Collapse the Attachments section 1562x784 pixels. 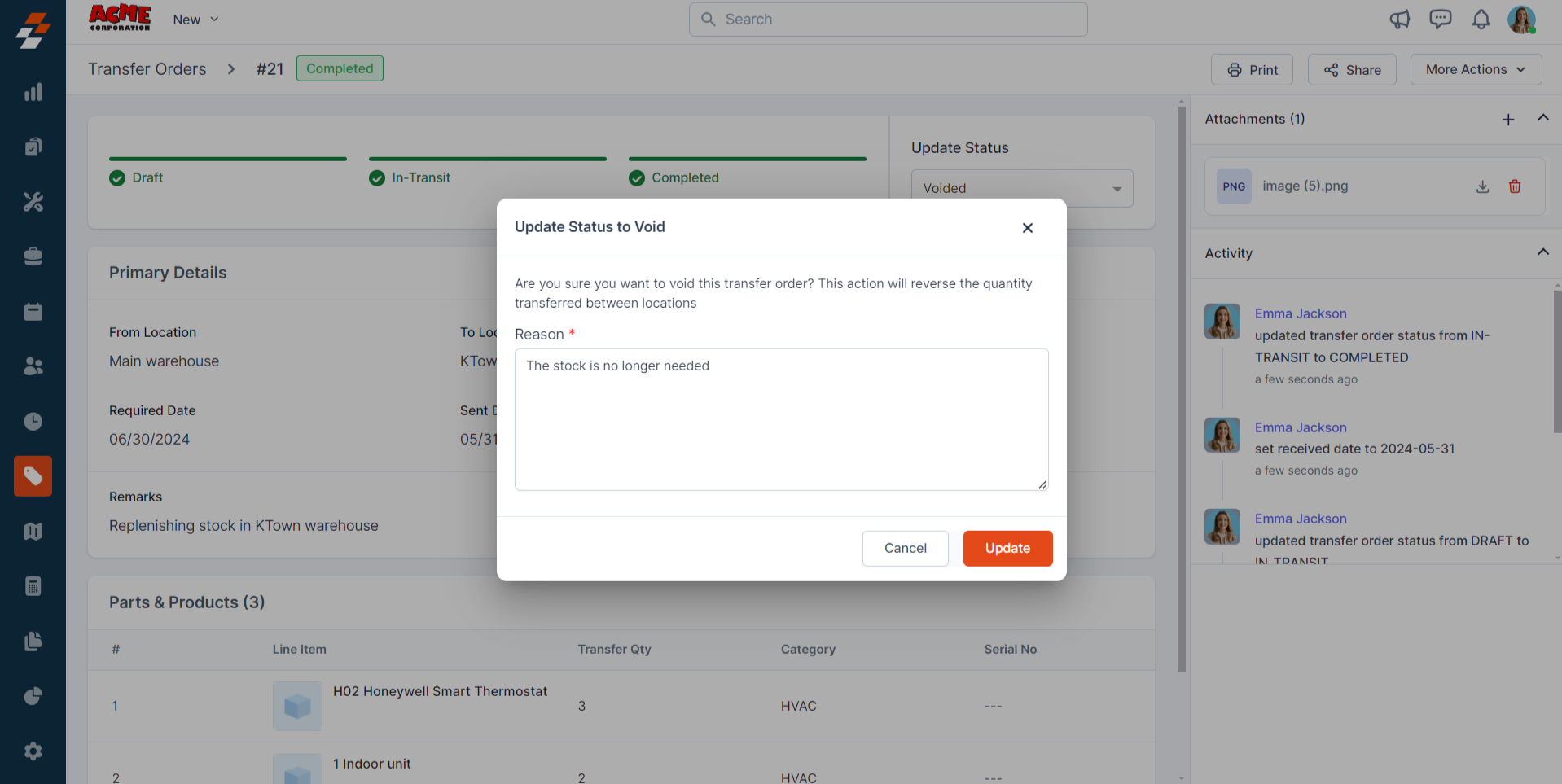pos(1542,118)
